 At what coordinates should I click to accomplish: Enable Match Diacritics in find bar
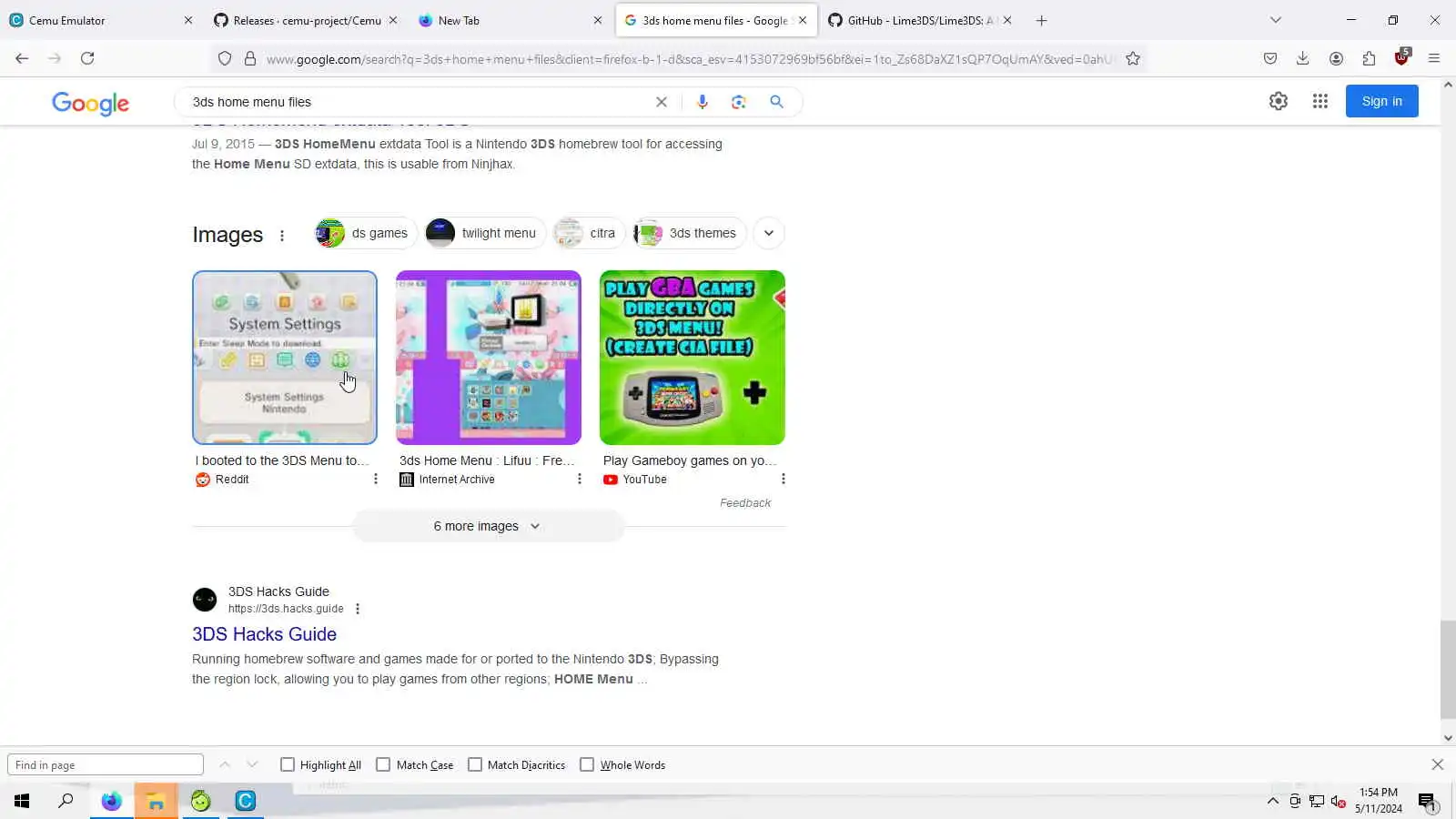coord(475,764)
